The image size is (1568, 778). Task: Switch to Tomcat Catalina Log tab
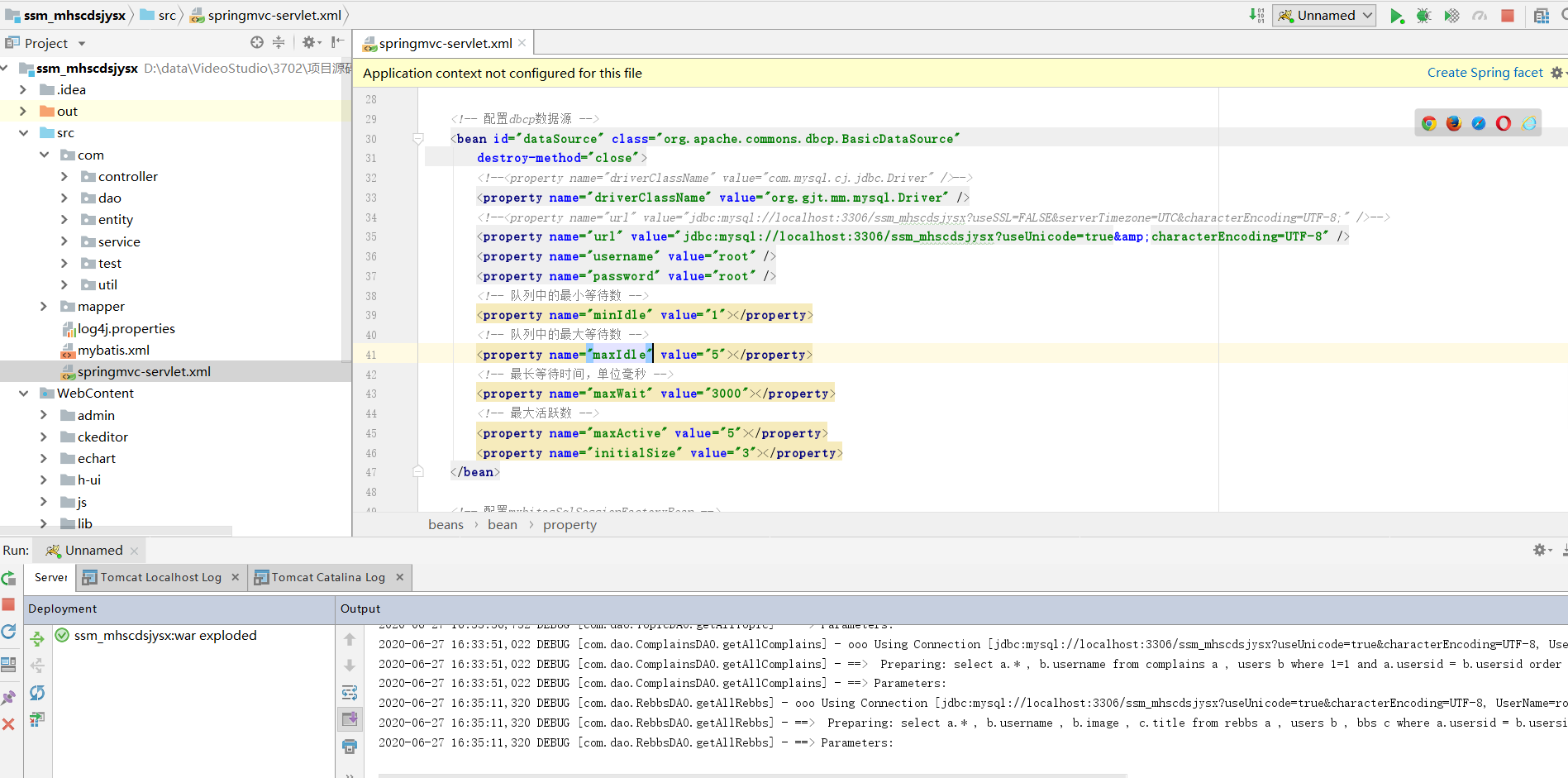tap(328, 577)
